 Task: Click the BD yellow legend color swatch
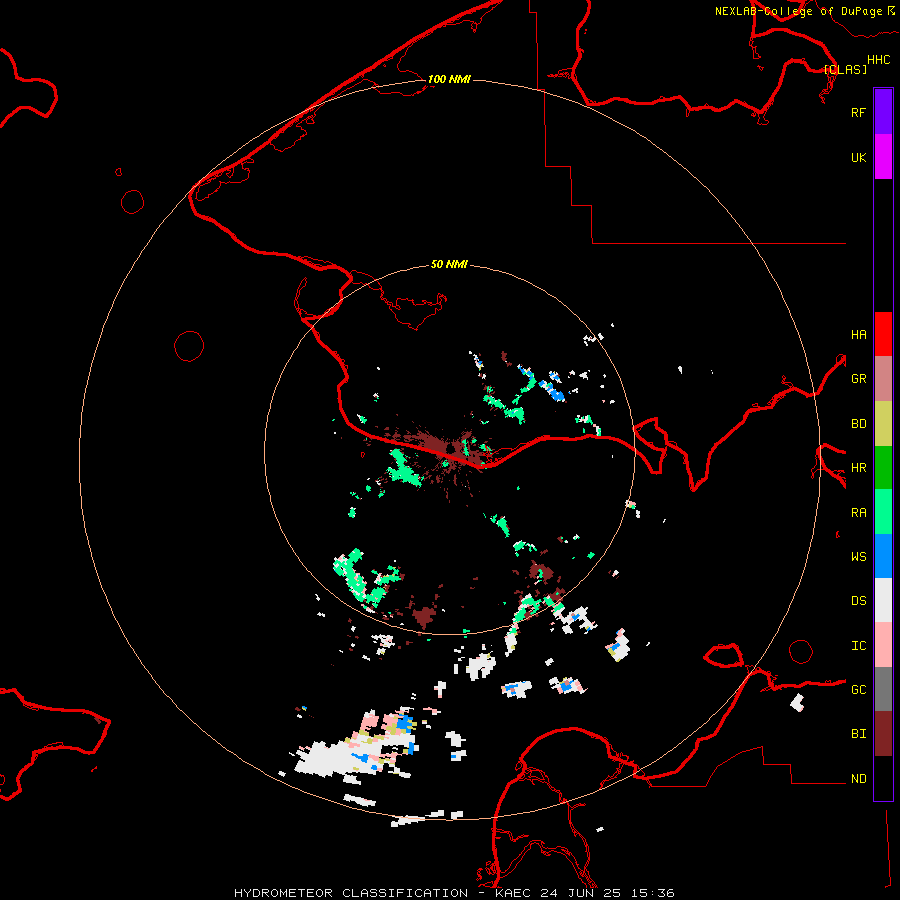point(883,423)
